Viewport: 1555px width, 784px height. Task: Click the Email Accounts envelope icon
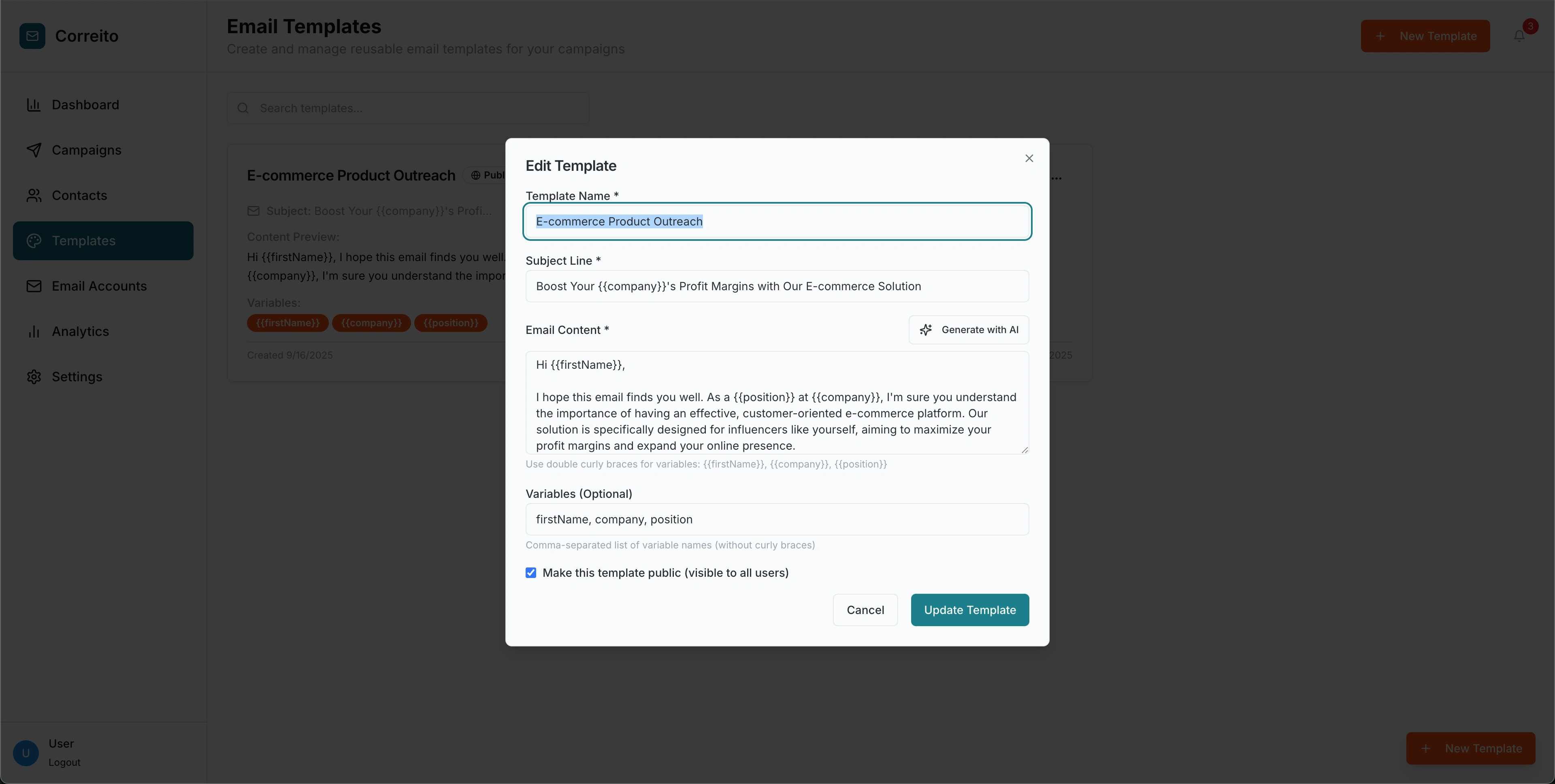click(34, 286)
